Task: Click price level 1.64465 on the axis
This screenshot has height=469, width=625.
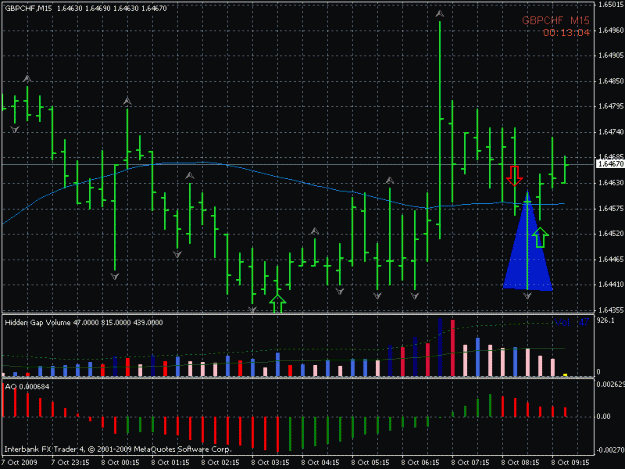Action: tap(611, 259)
